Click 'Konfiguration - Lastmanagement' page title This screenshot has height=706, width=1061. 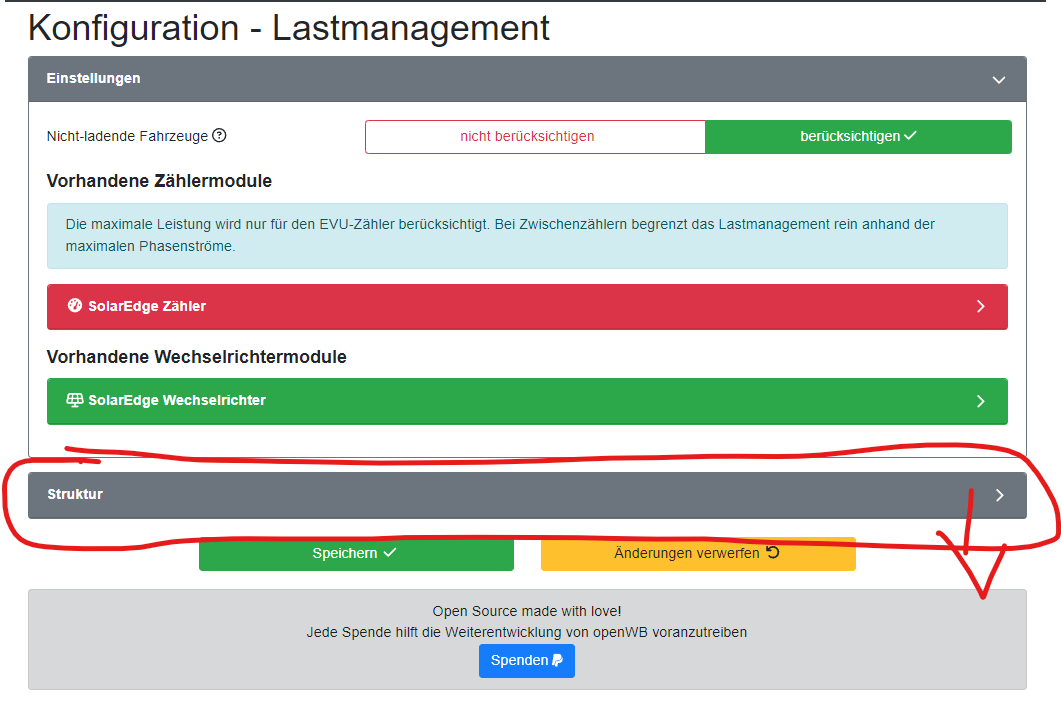click(289, 28)
